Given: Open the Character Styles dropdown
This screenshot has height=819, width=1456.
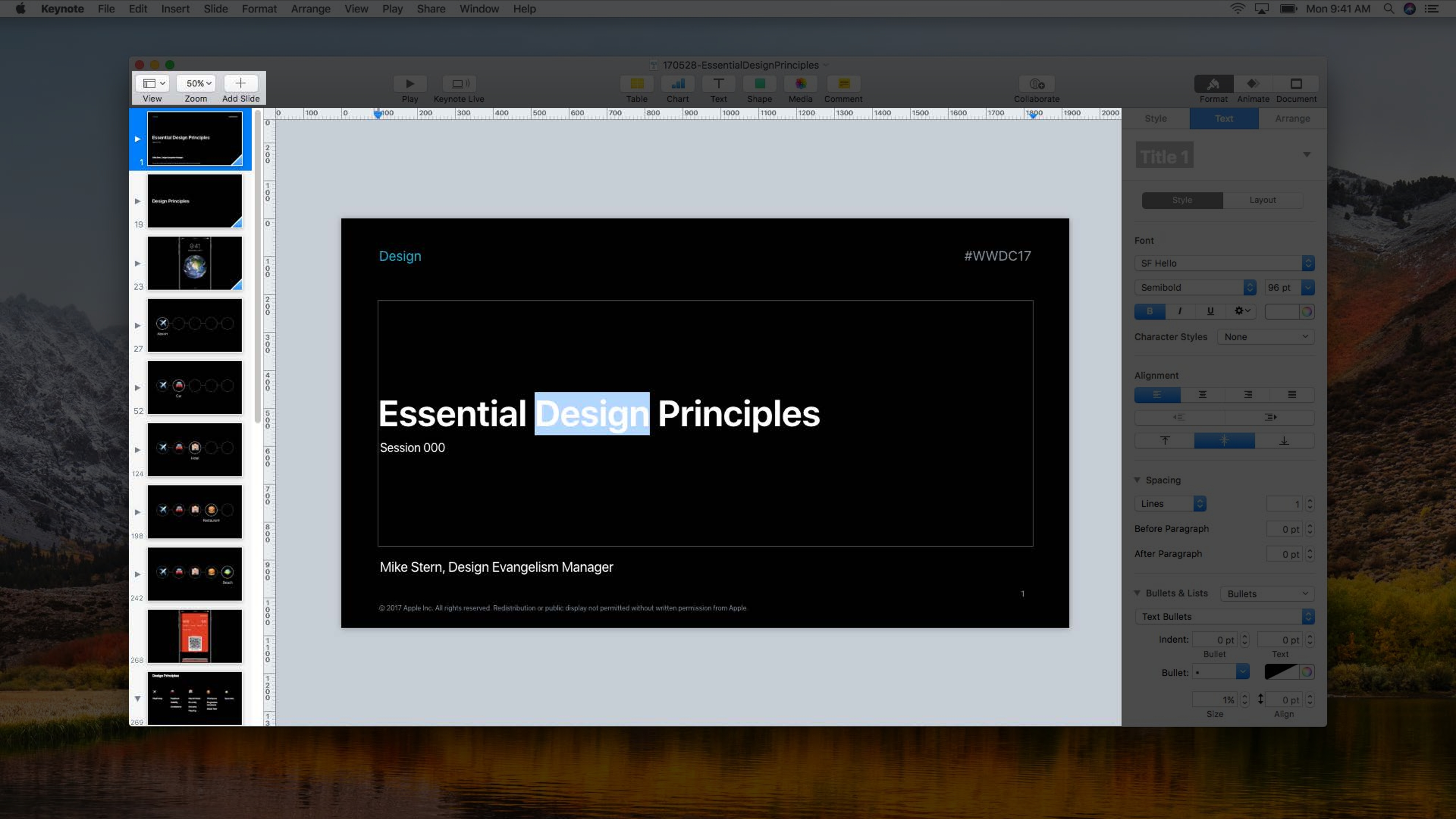Looking at the screenshot, I should pos(1266,337).
